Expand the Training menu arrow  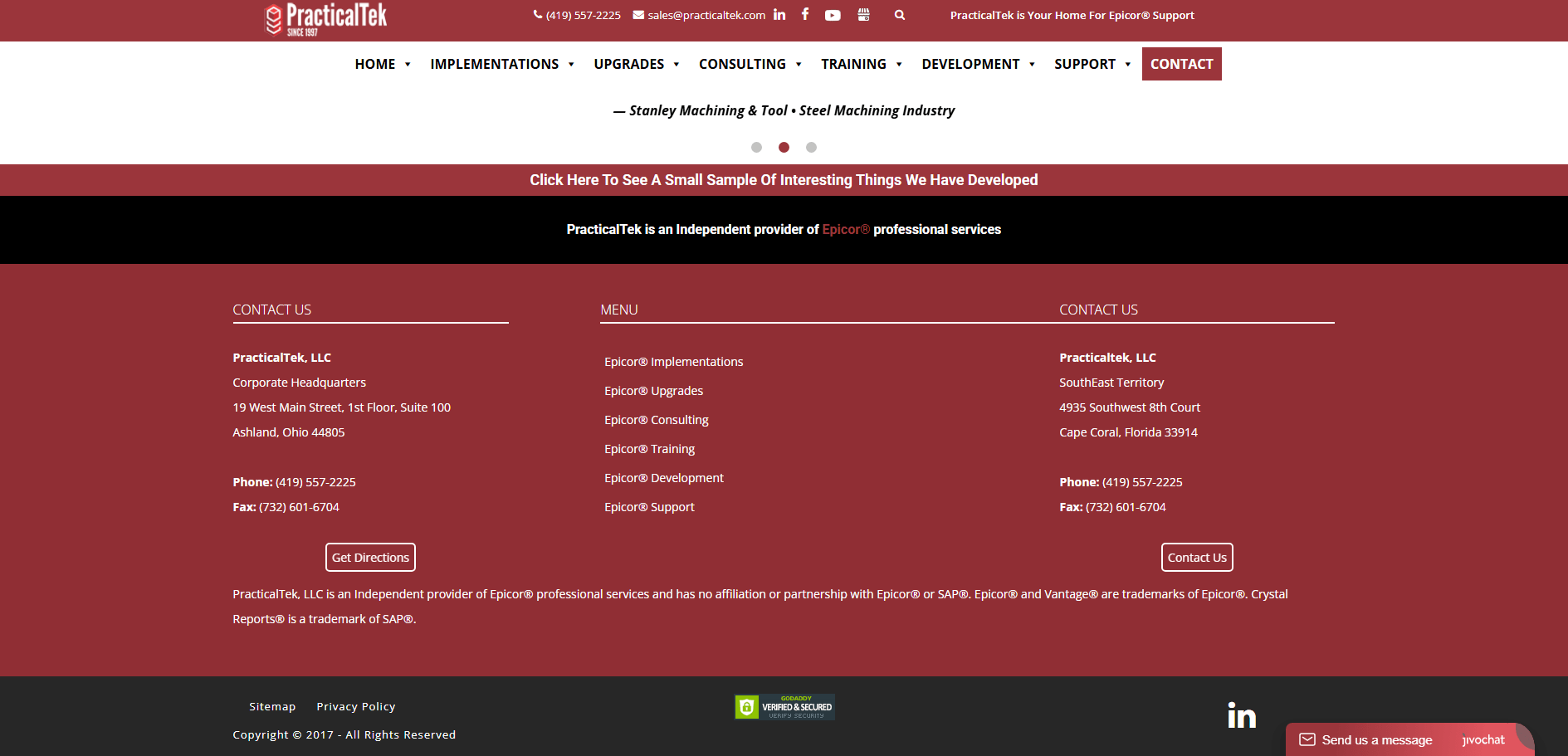tap(899, 65)
